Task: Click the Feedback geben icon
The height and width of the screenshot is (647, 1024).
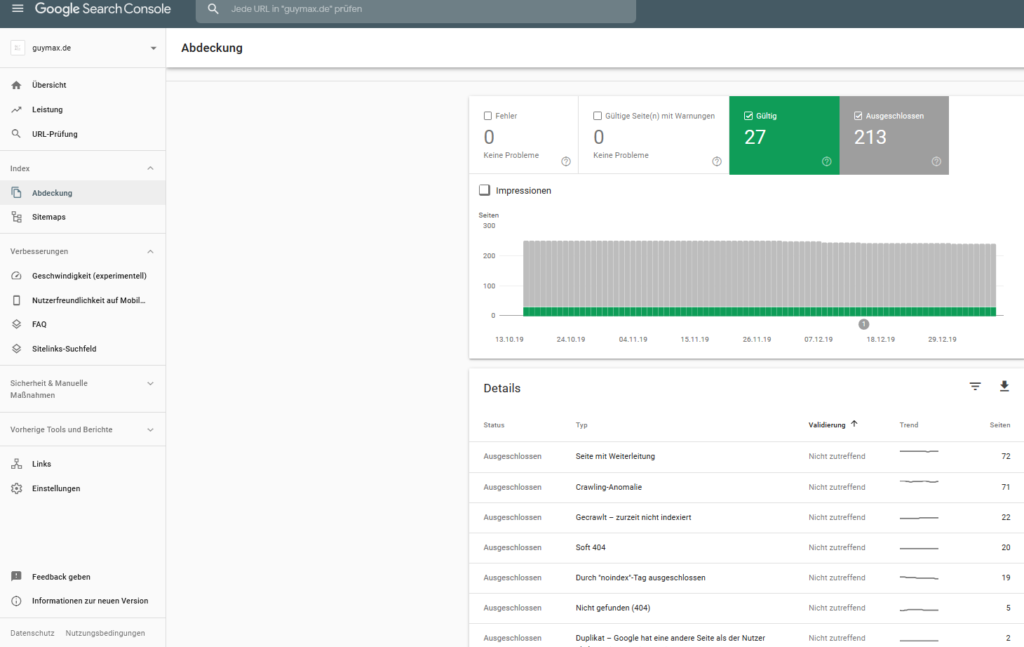Action: [16, 576]
